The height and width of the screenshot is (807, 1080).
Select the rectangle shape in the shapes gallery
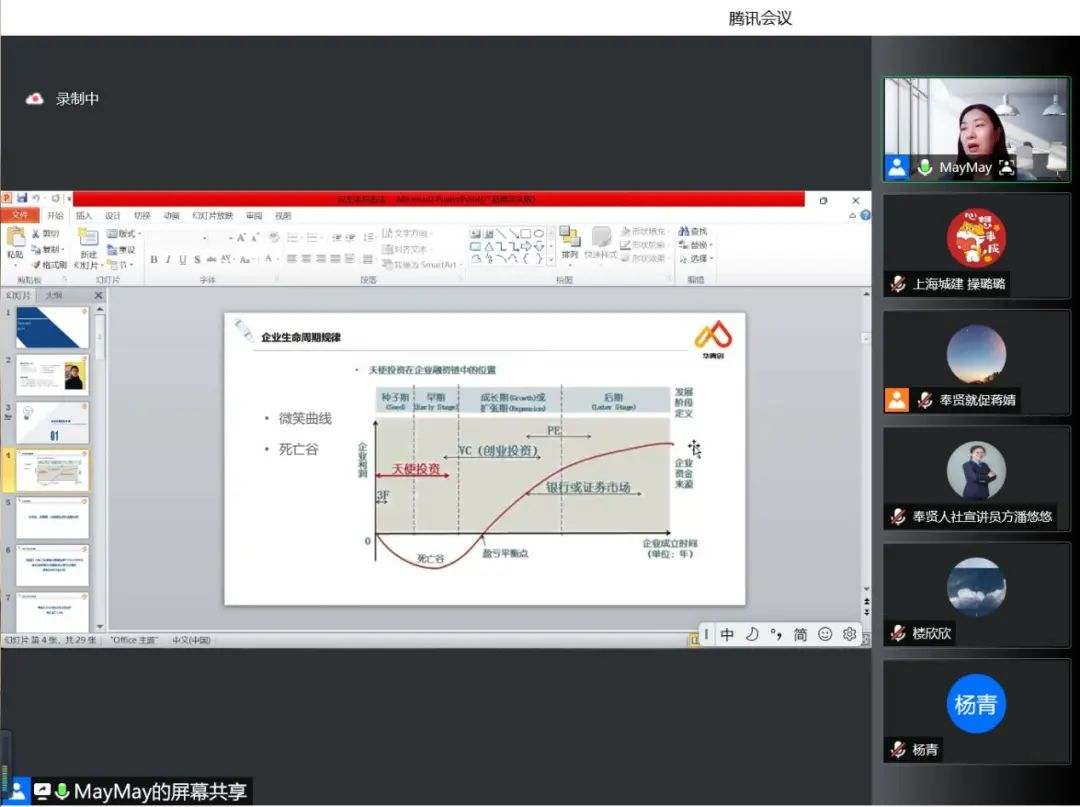coord(526,234)
